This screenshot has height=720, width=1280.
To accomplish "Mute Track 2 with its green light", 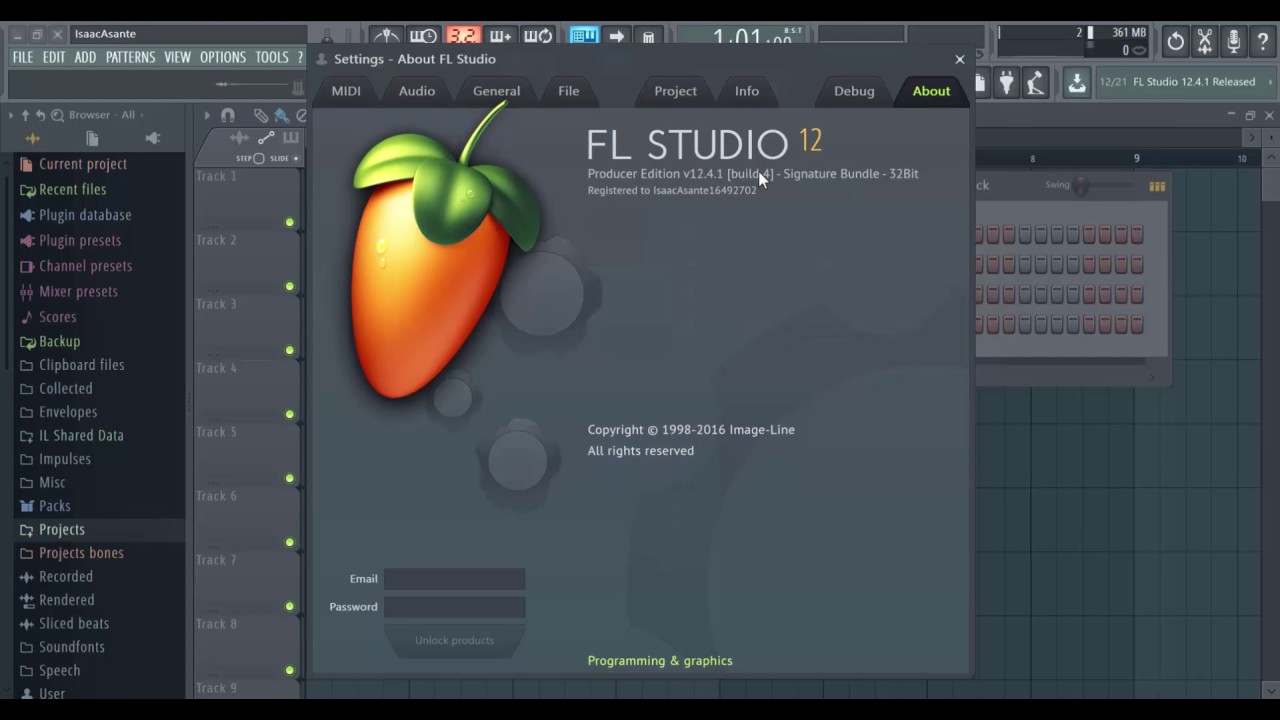I will click(290, 286).
